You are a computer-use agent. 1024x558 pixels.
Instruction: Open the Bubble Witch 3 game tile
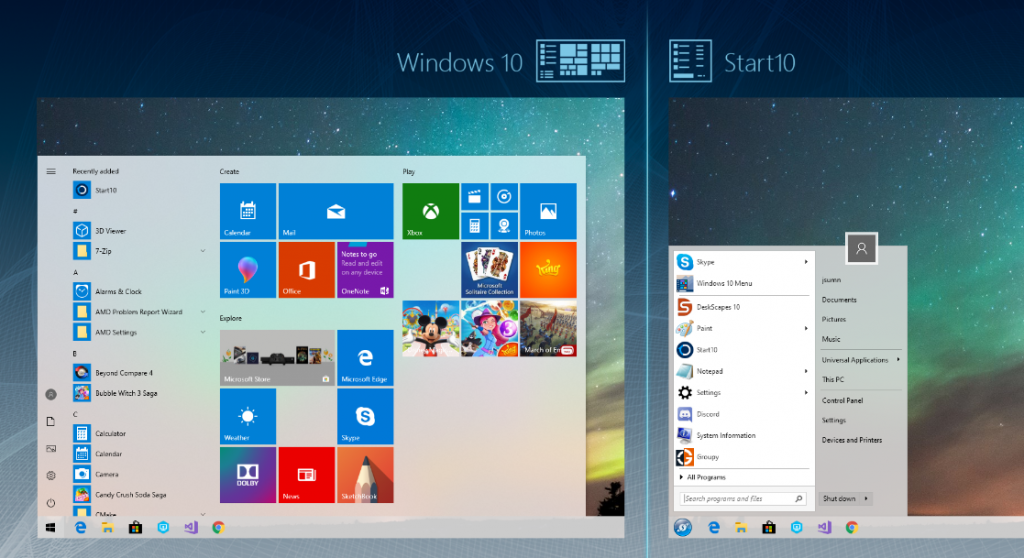[x=489, y=329]
